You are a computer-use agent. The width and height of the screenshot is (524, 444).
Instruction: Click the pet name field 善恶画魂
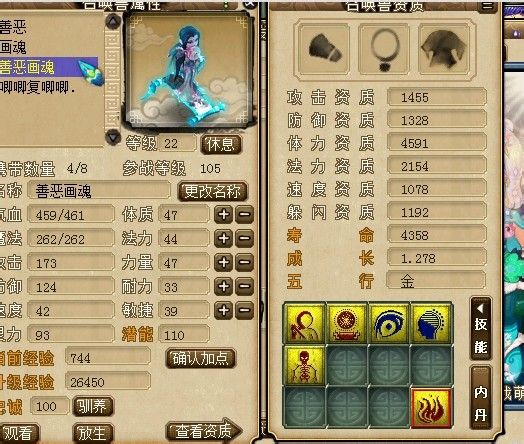(99, 191)
